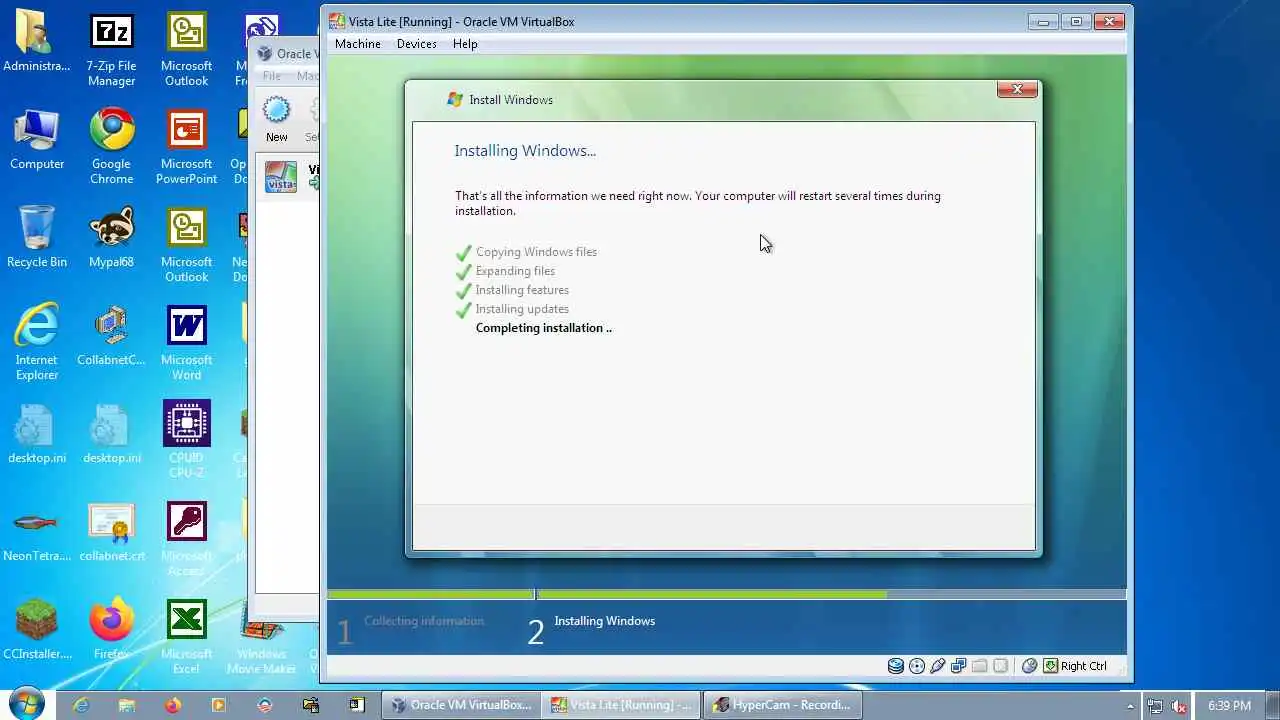This screenshot has width=1280, height=720.
Task: Click Show Desktop button at taskbar end
Action: [1272, 705]
